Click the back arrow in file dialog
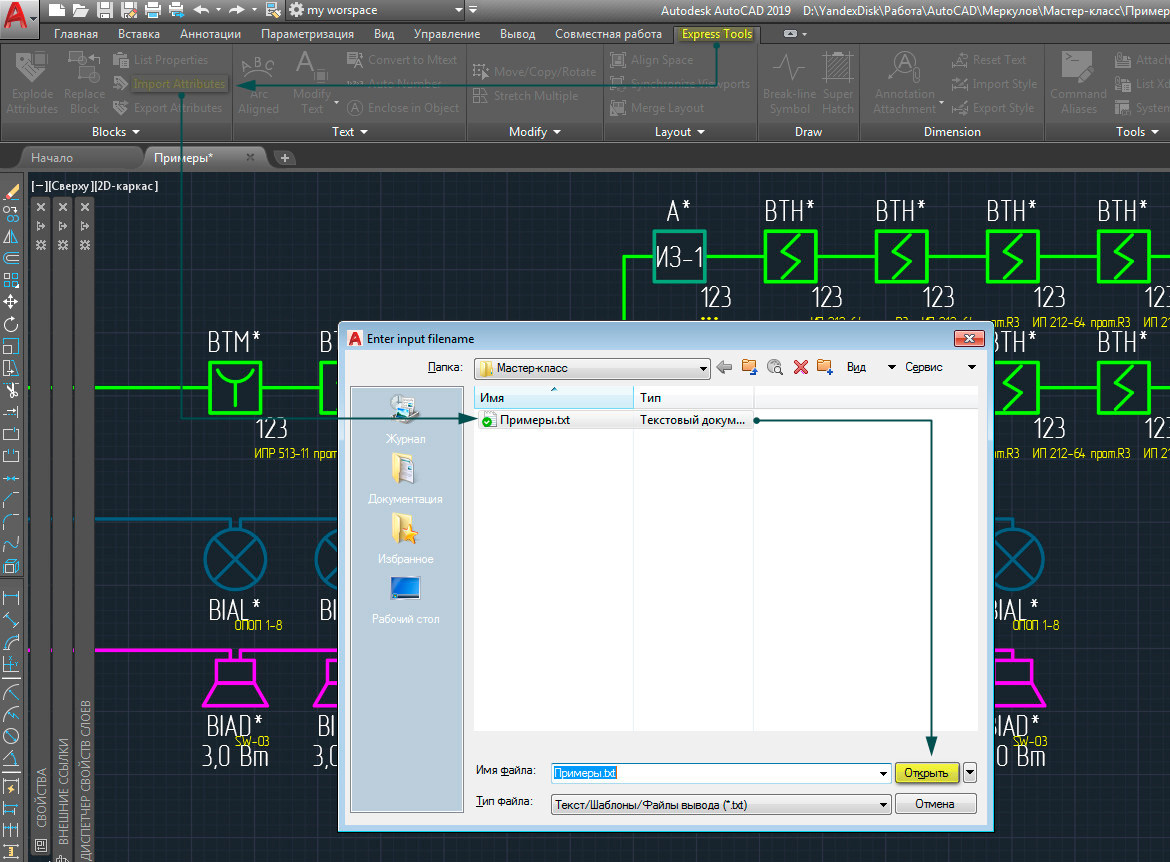The width and height of the screenshot is (1170, 862). click(x=724, y=367)
